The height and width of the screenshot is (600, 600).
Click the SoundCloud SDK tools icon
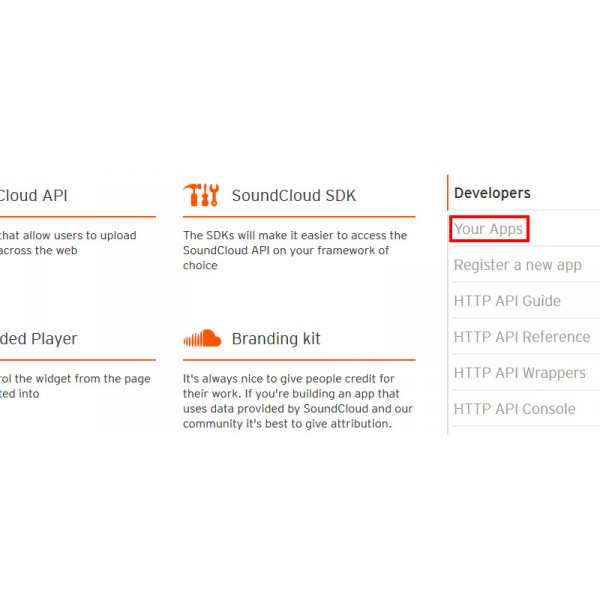(x=201, y=195)
